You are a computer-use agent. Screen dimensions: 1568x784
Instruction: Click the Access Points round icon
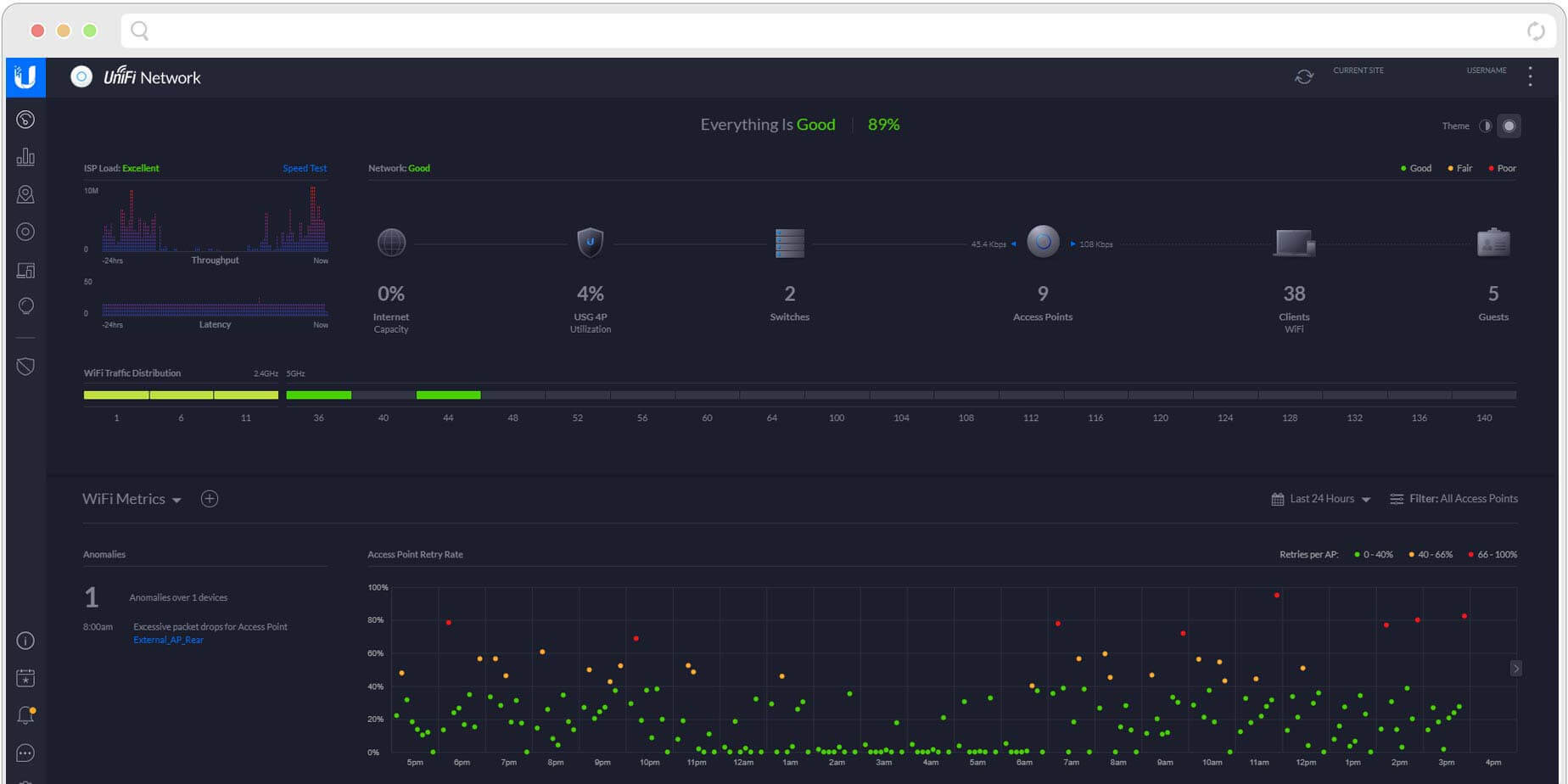point(1043,242)
